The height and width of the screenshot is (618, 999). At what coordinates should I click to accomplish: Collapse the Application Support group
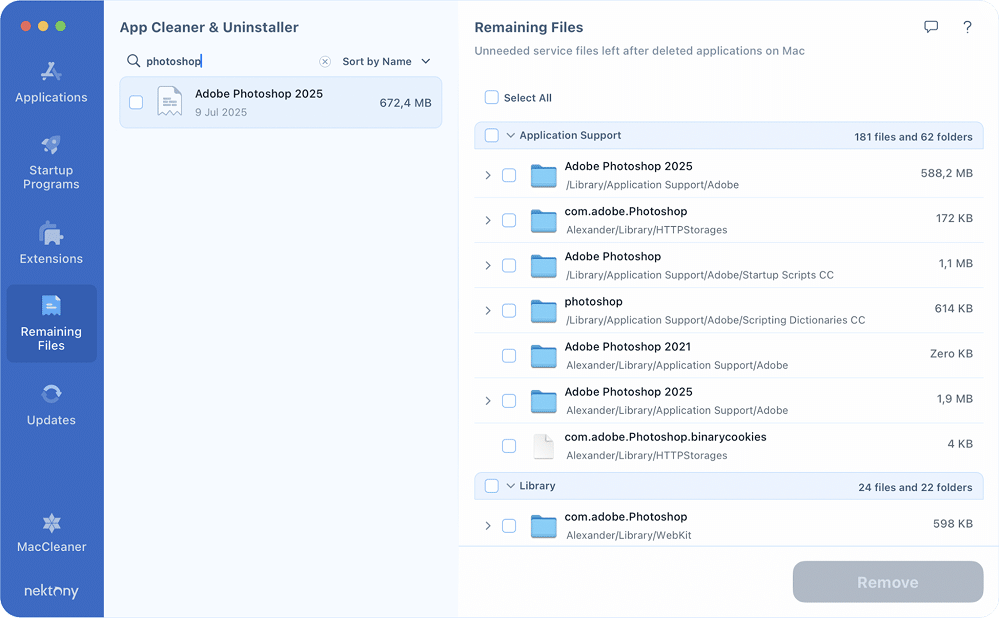(510, 135)
